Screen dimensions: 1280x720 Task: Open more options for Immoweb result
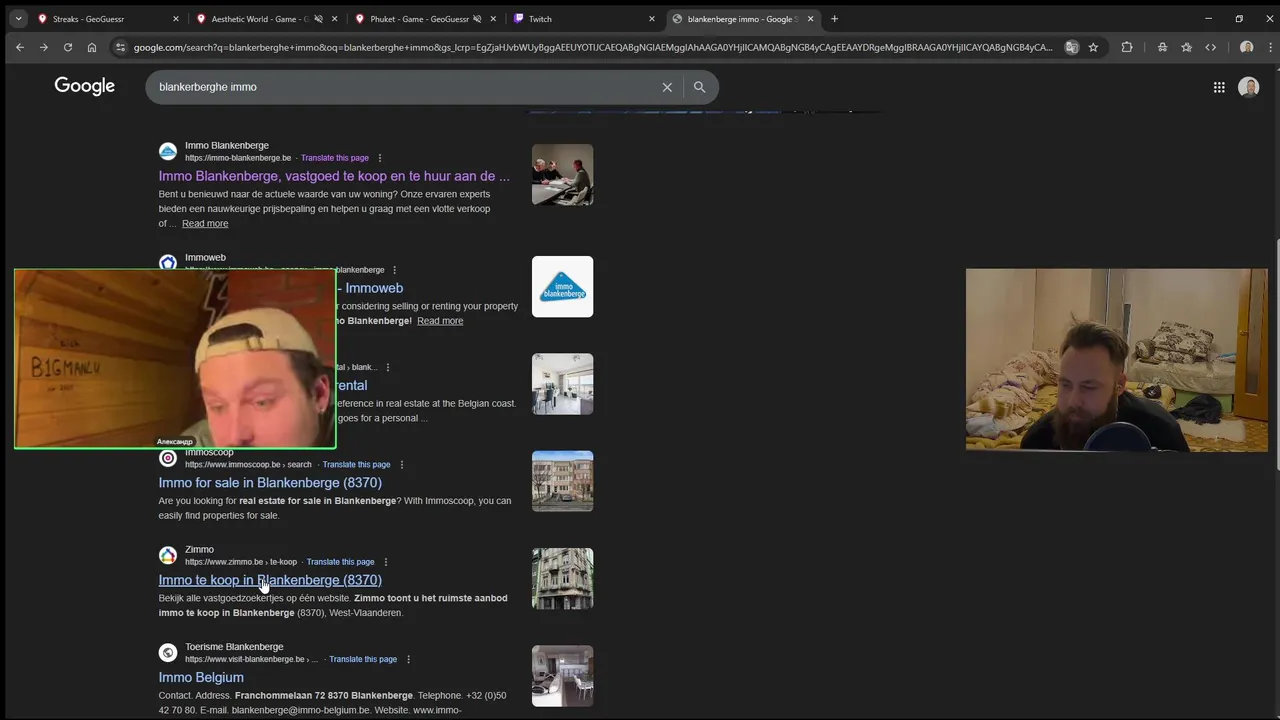394,270
